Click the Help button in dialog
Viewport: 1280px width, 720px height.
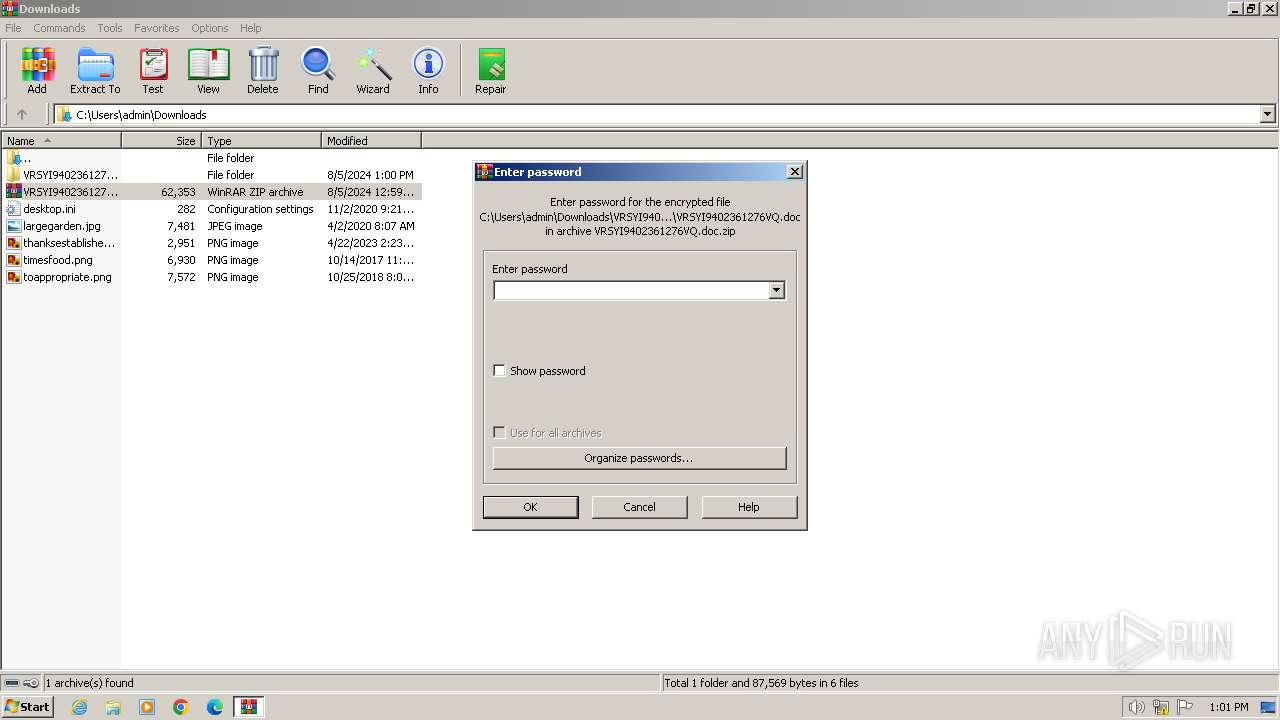pyautogui.click(x=749, y=507)
